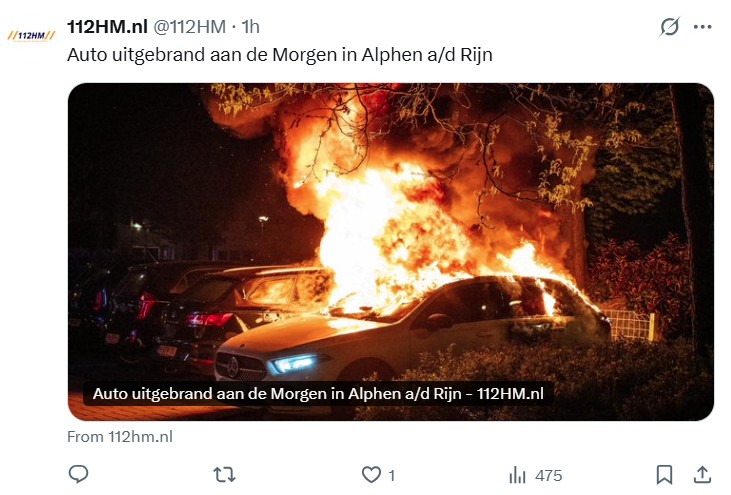Select the @112HM handle
Image resolution: width=731 pixels, height=495 pixels.
[x=189, y=27]
